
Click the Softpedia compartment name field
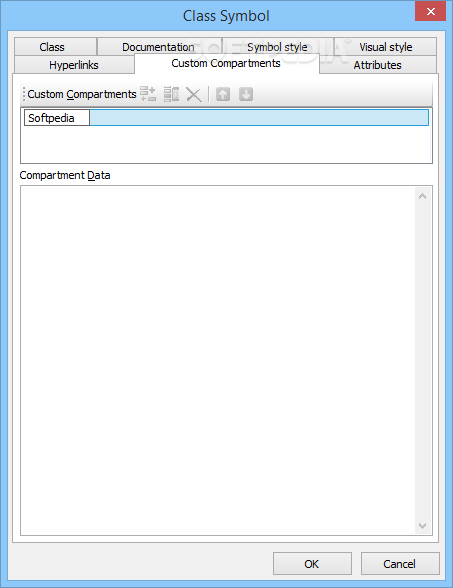pyautogui.click(x=57, y=118)
